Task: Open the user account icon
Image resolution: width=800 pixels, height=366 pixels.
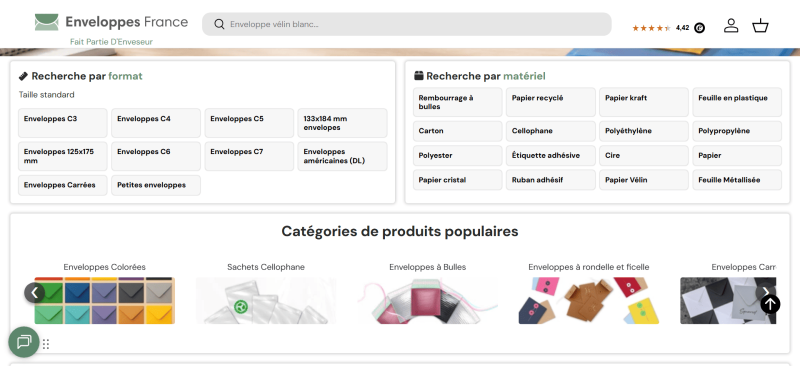Action: (731, 26)
